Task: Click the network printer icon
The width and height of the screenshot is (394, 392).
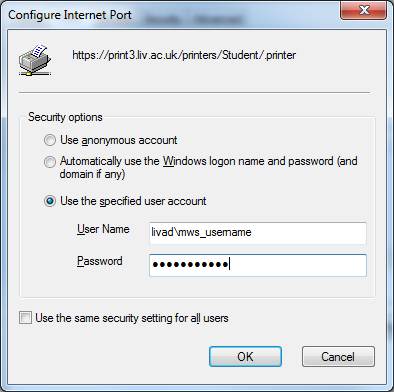Action: (35, 59)
